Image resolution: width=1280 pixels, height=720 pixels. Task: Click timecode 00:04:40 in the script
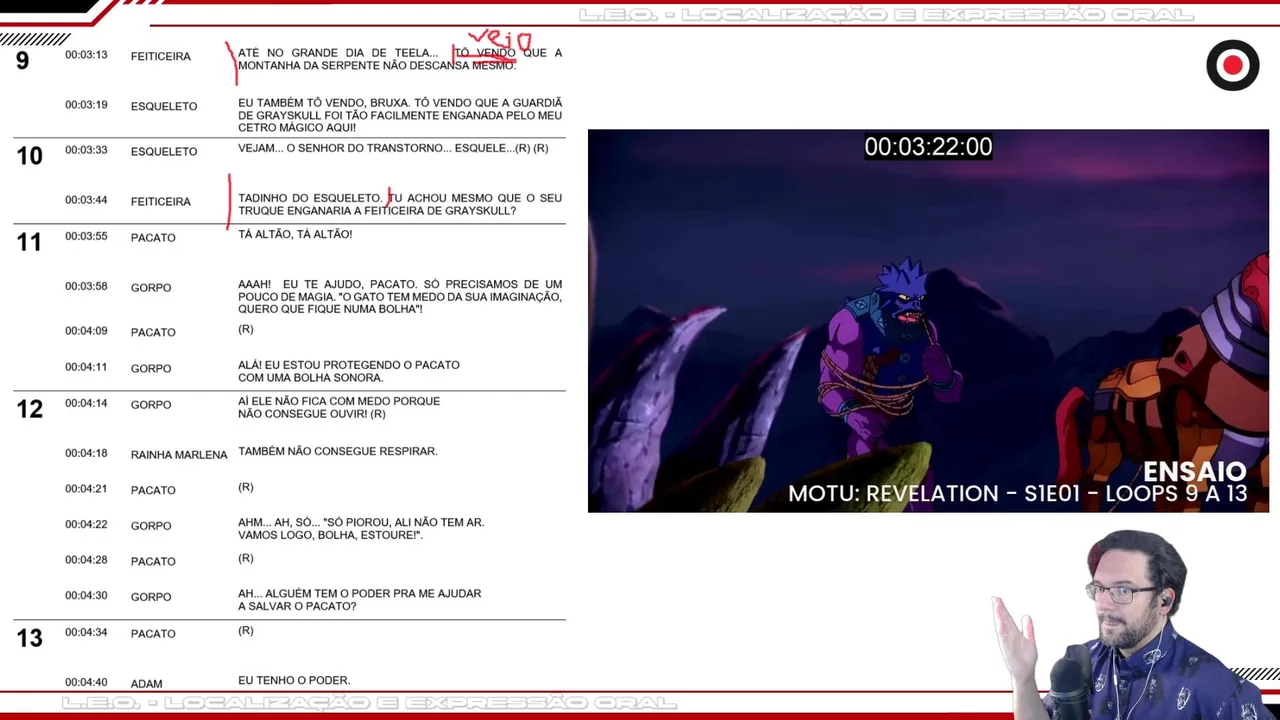[x=86, y=682]
